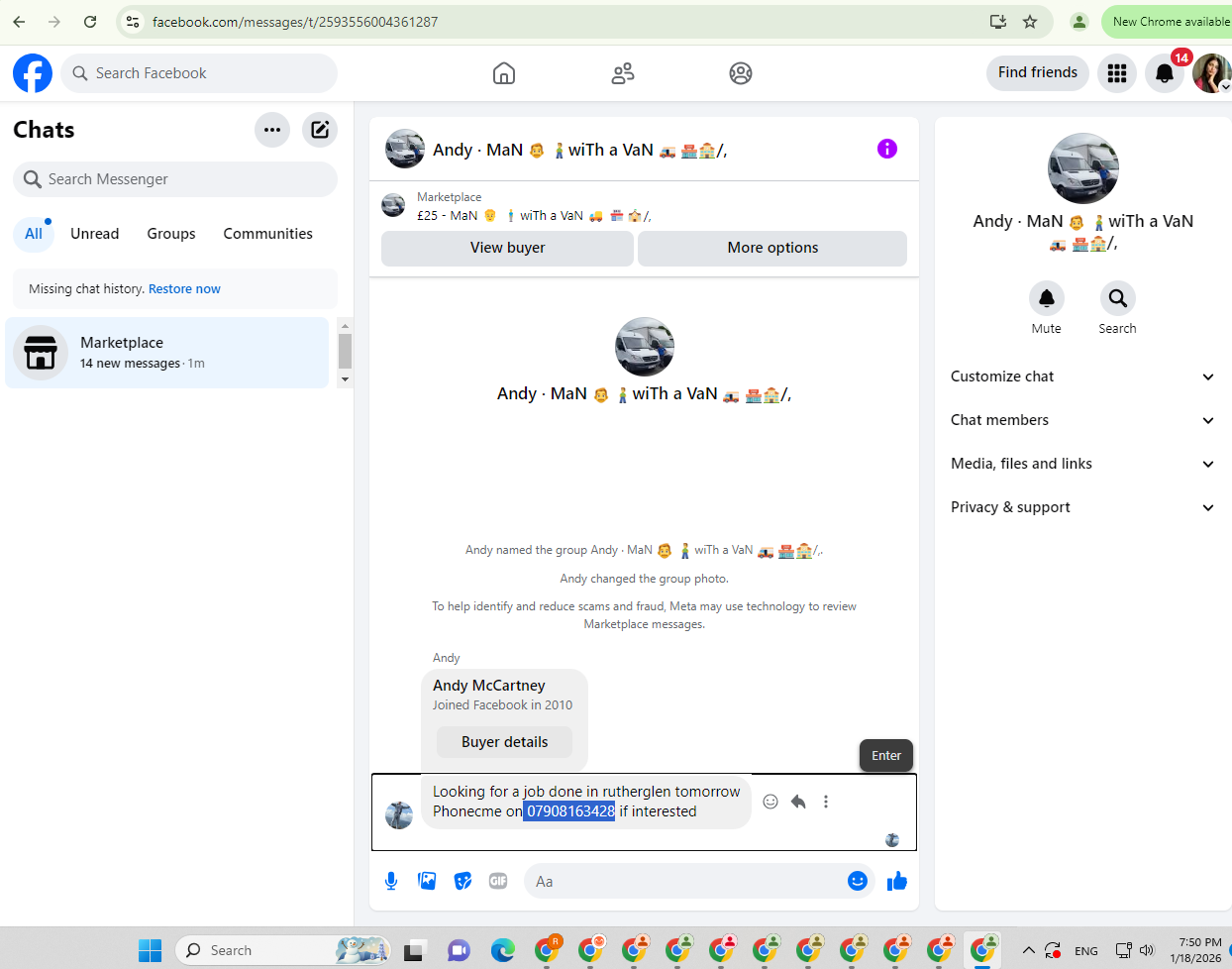
Task: Open more options for the message
Action: [826, 802]
